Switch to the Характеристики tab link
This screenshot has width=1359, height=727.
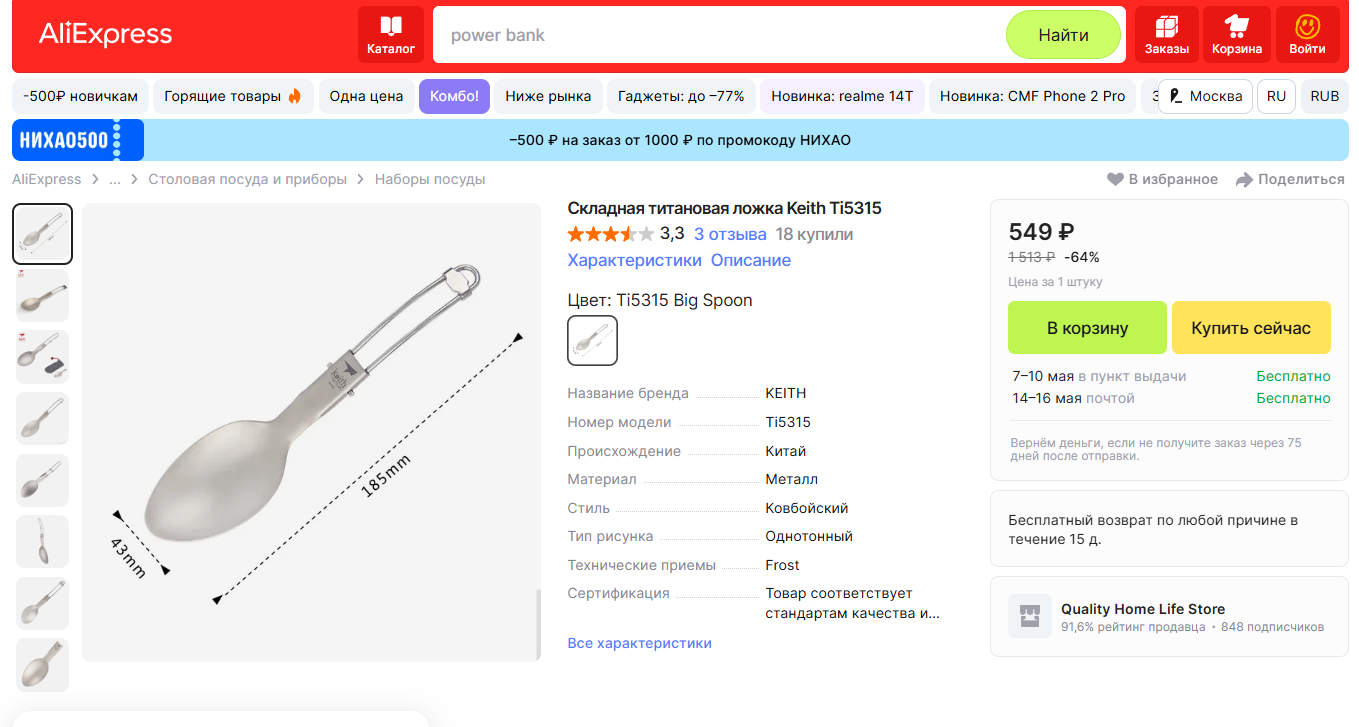coord(634,260)
